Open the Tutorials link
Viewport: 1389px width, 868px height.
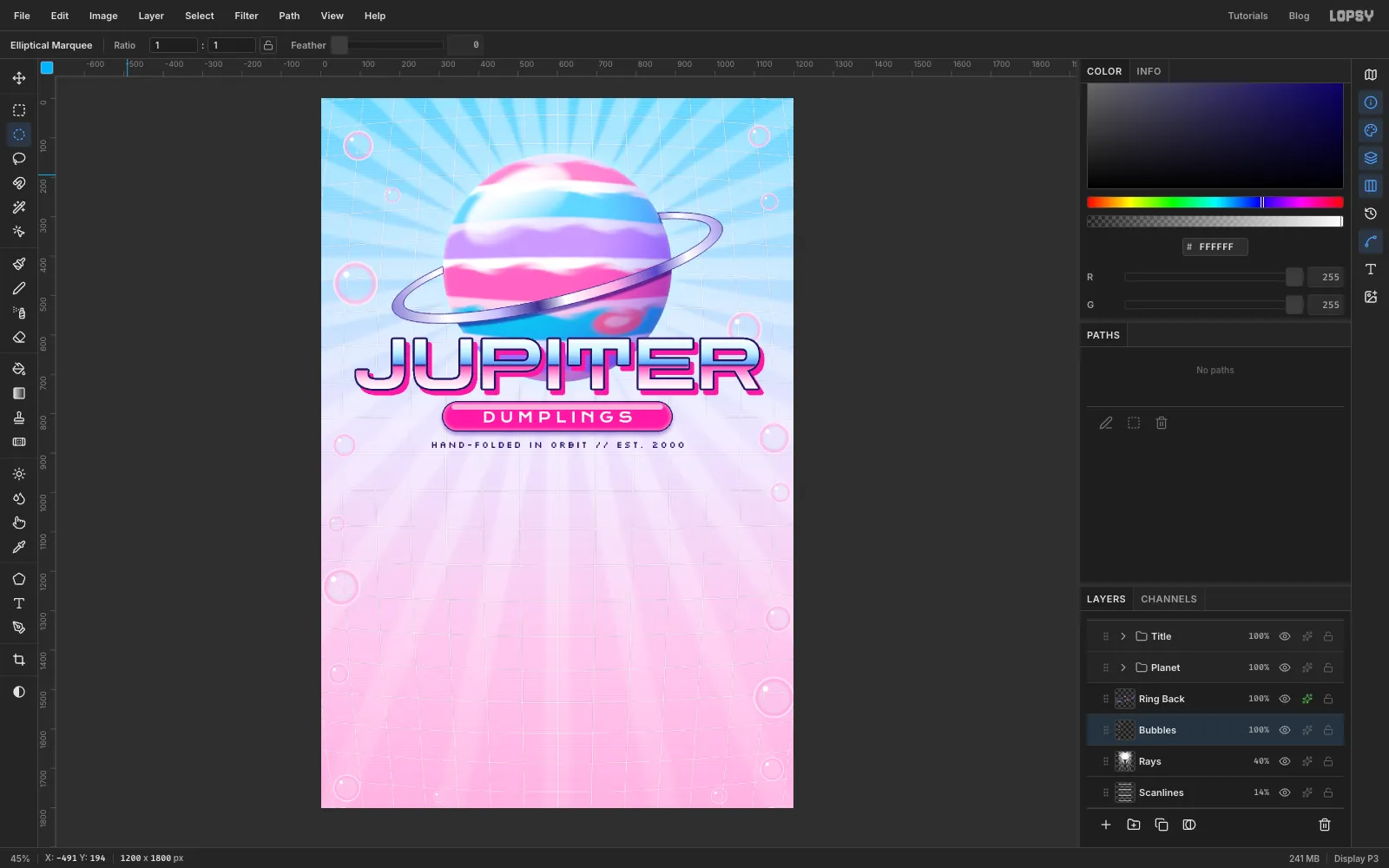pyautogui.click(x=1247, y=16)
